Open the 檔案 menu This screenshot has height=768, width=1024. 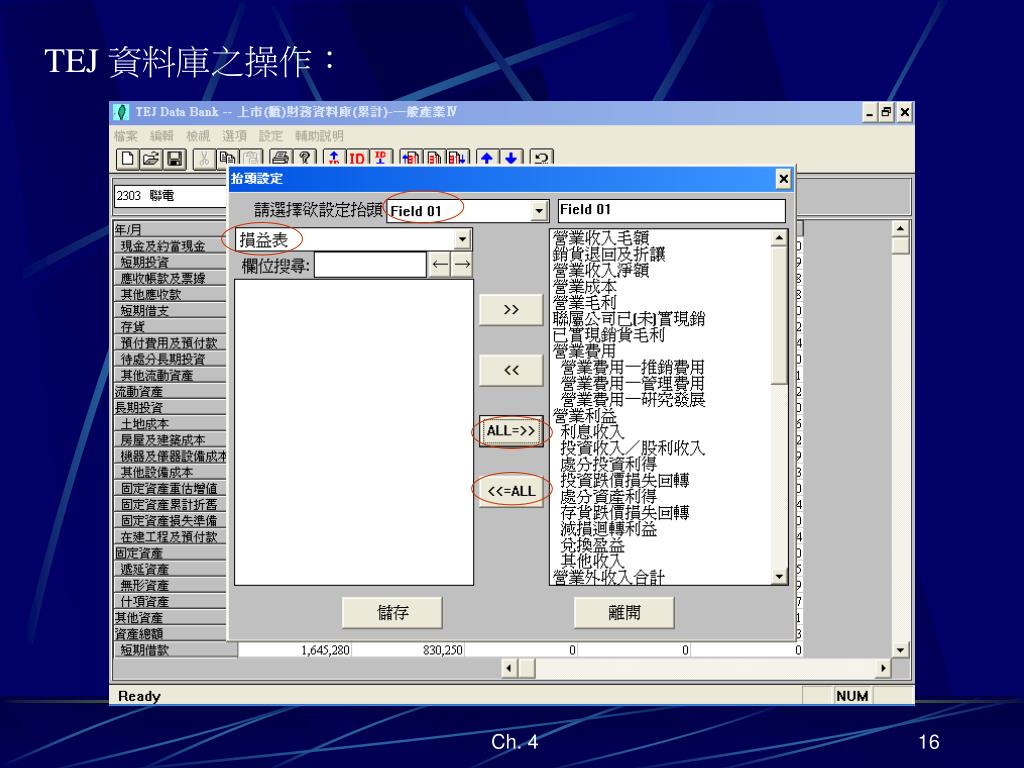pos(125,136)
